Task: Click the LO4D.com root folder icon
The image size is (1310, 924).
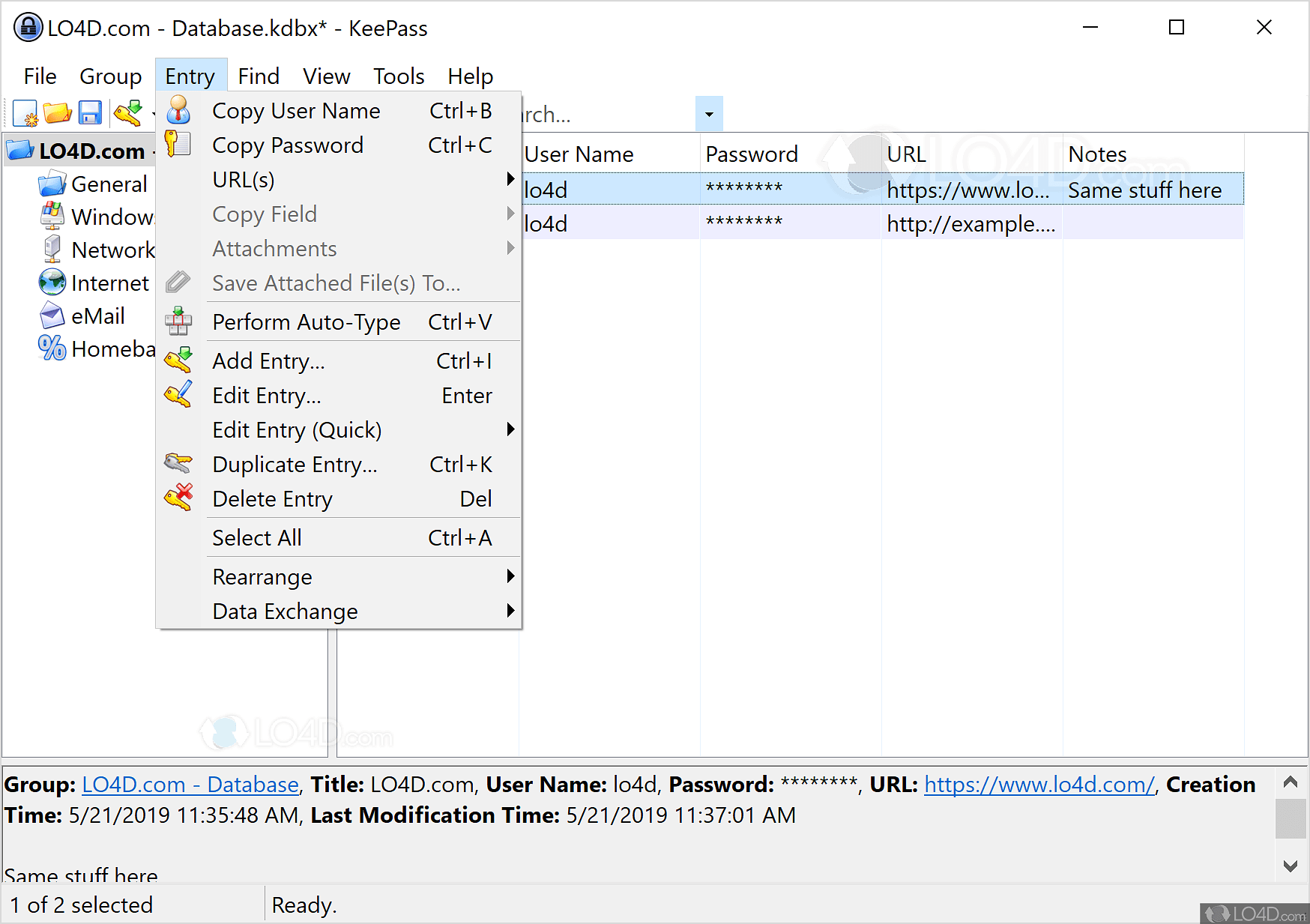Action: click(x=20, y=150)
